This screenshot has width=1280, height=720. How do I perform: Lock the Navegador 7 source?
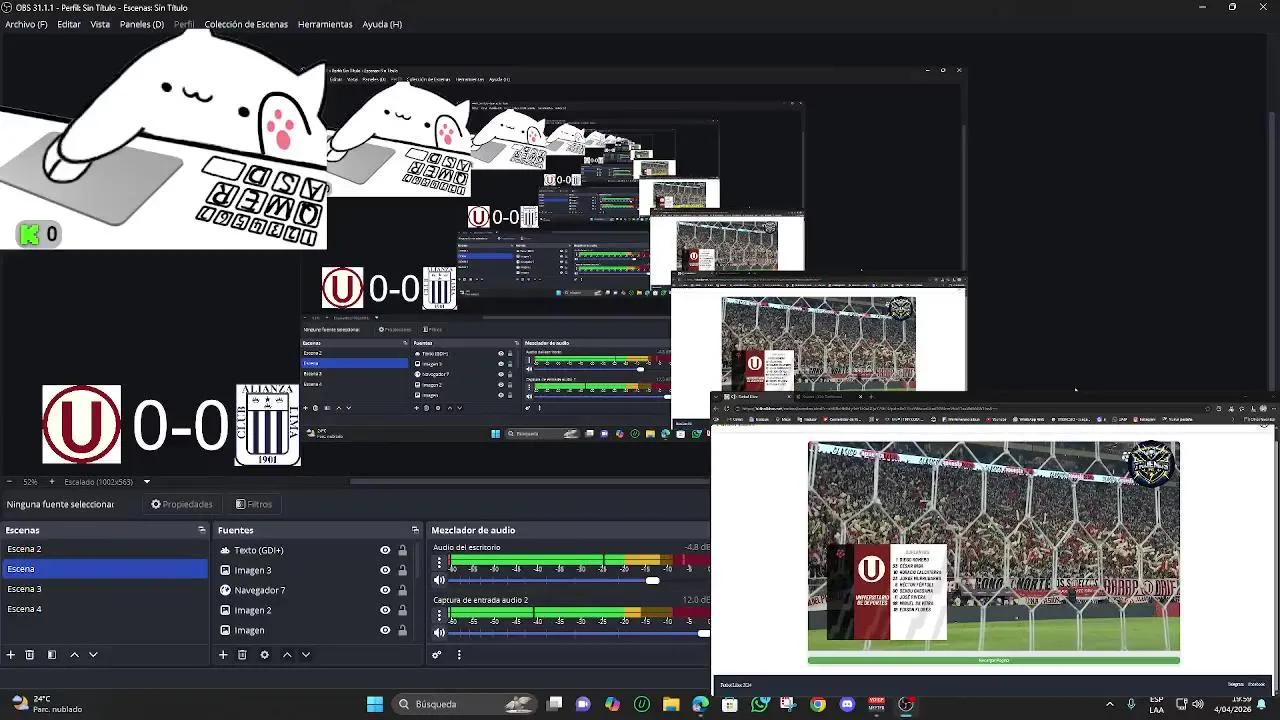(402, 590)
